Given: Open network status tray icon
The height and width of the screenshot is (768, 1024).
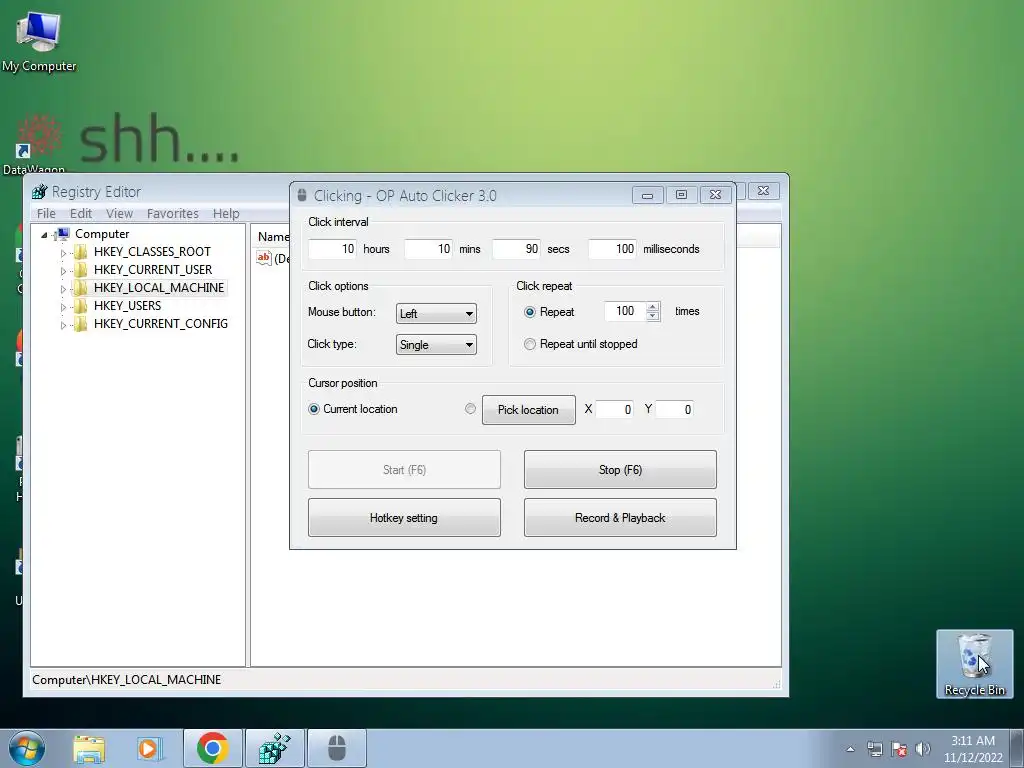Looking at the screenshot, I should [874, 749].
